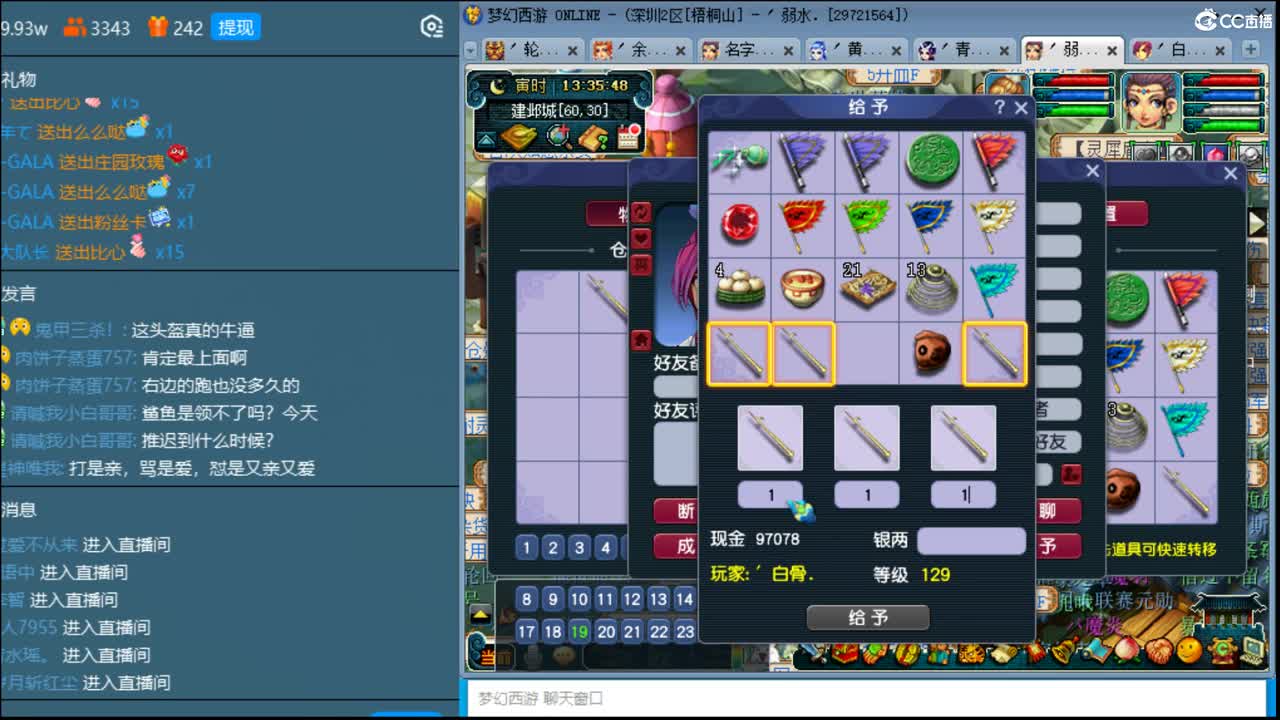The height and width of the screenshot is (720, 1280).
Task: Select the mound item in the right inventory window
Action: click(1128, 428)
